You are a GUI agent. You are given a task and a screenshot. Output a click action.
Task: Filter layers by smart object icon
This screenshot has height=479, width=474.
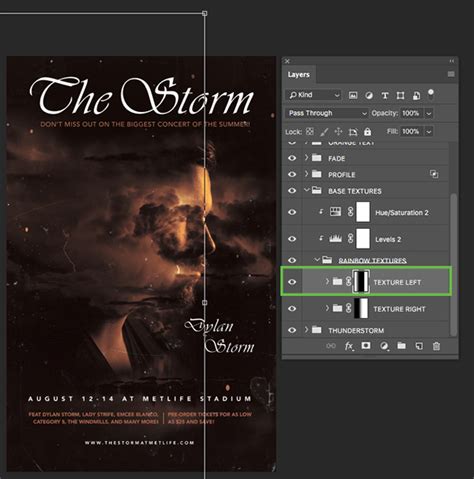[416, 96]
